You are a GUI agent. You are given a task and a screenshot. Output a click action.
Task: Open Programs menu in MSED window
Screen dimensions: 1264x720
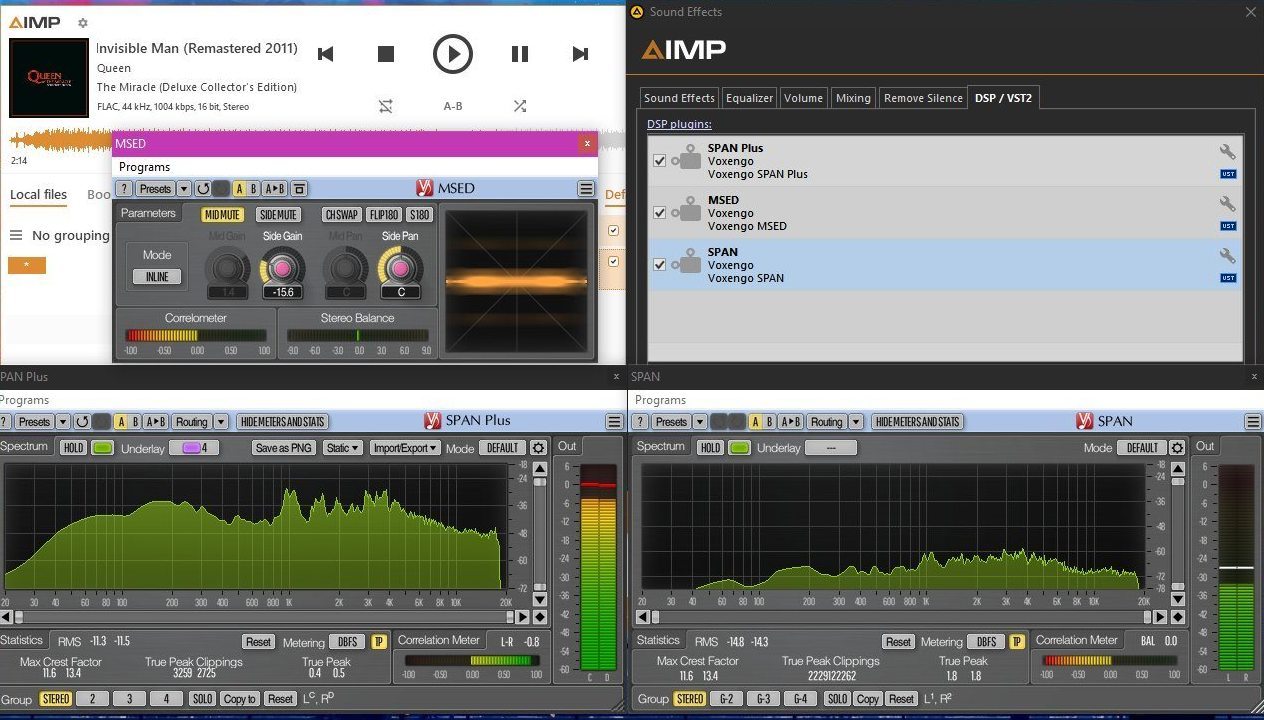[144, 167]
